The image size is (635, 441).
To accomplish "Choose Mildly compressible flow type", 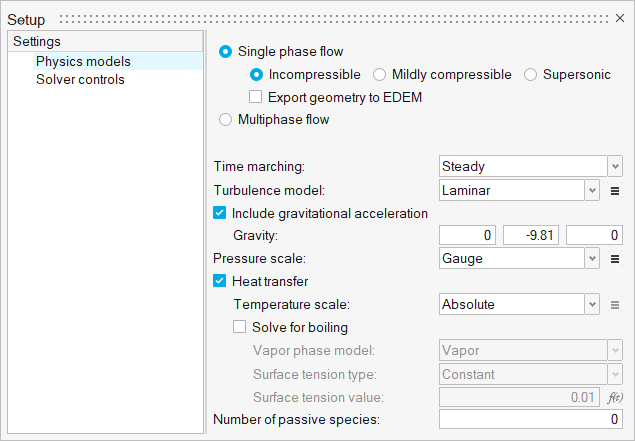I will (x=380, y=74).
